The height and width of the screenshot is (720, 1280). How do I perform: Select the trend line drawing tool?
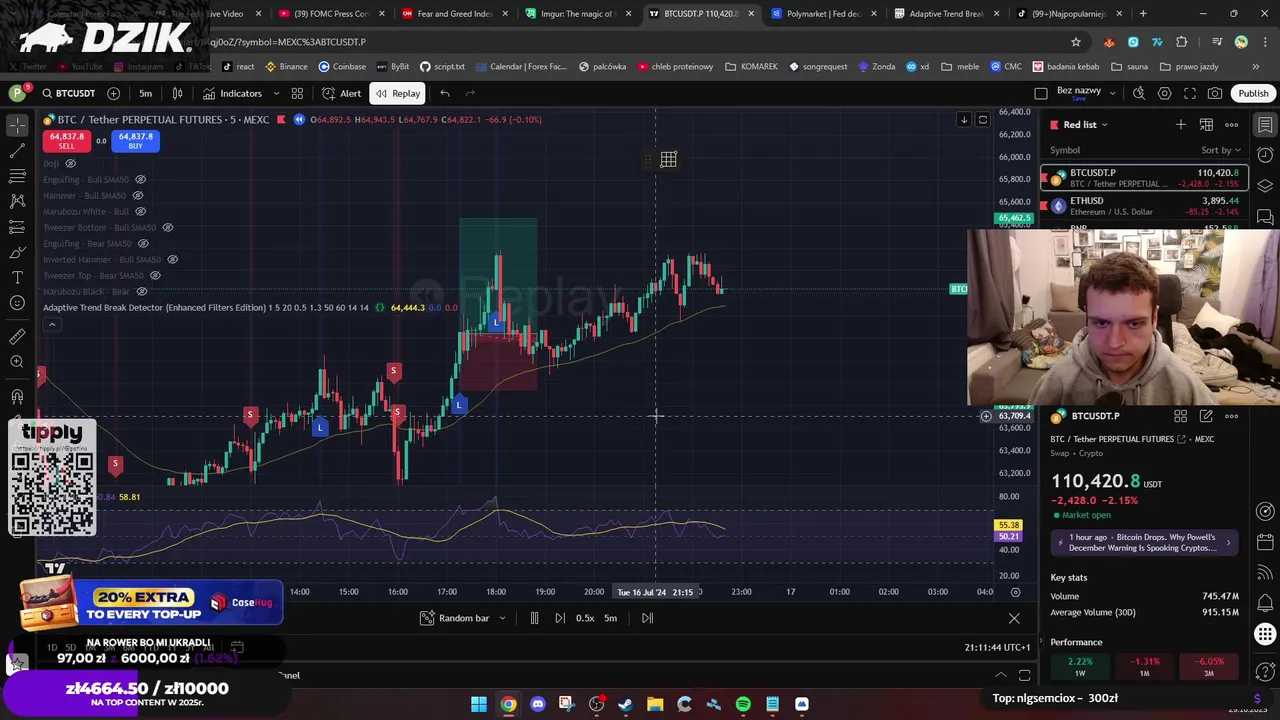[x=17, y=151]
